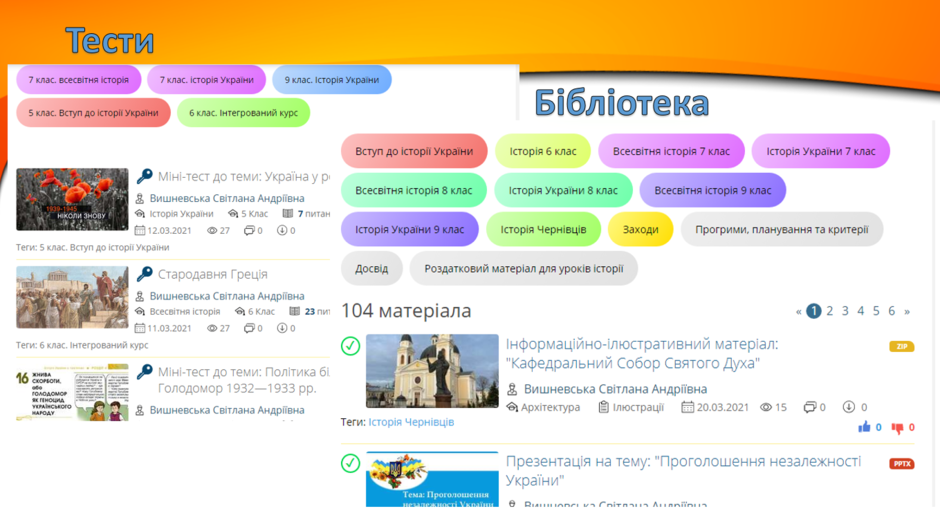
Task: Filter library by 'Історія України 8 клас'
Action: click(563, 190)
